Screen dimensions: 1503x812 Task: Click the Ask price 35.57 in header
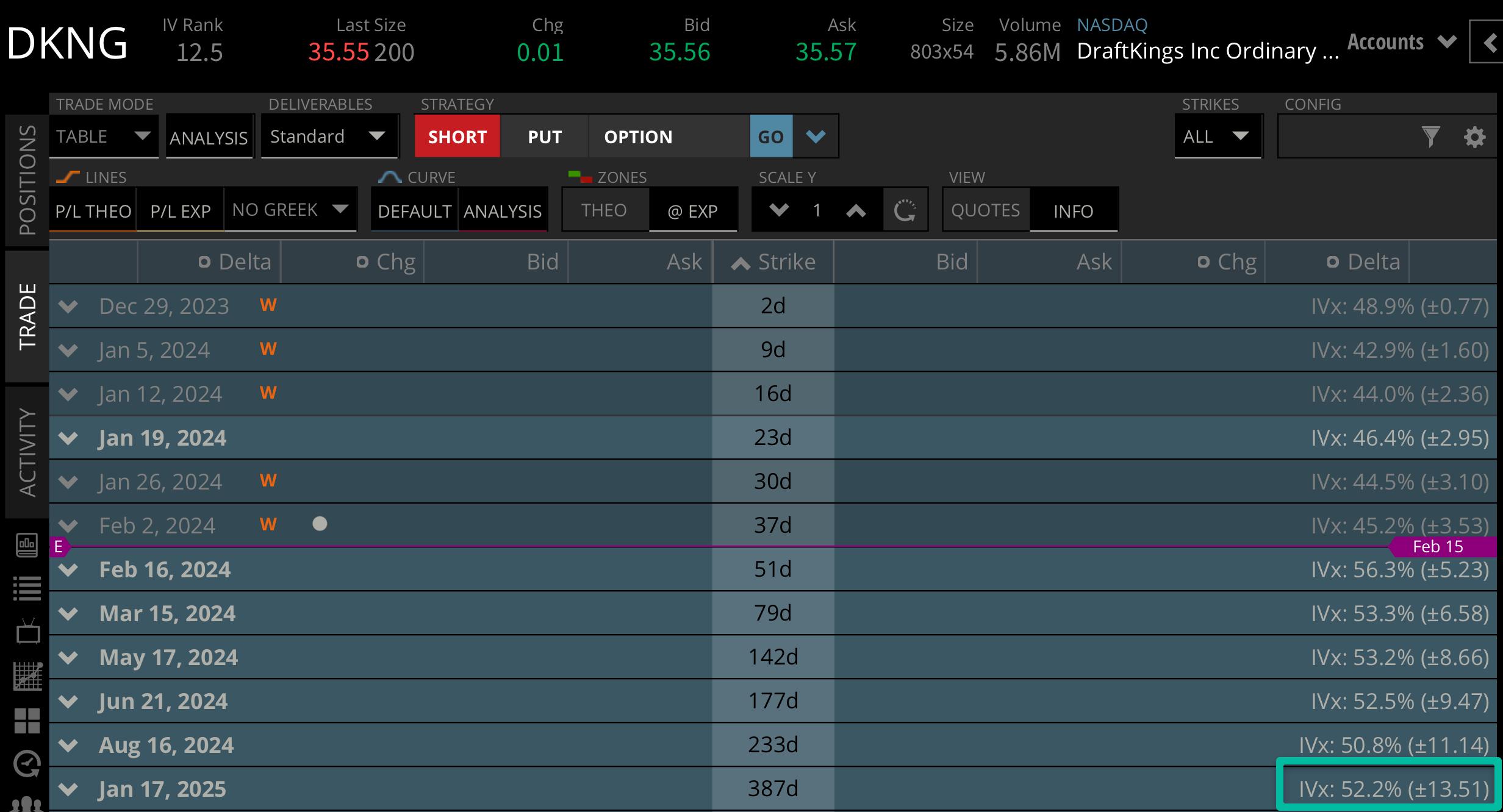point(826,52)
